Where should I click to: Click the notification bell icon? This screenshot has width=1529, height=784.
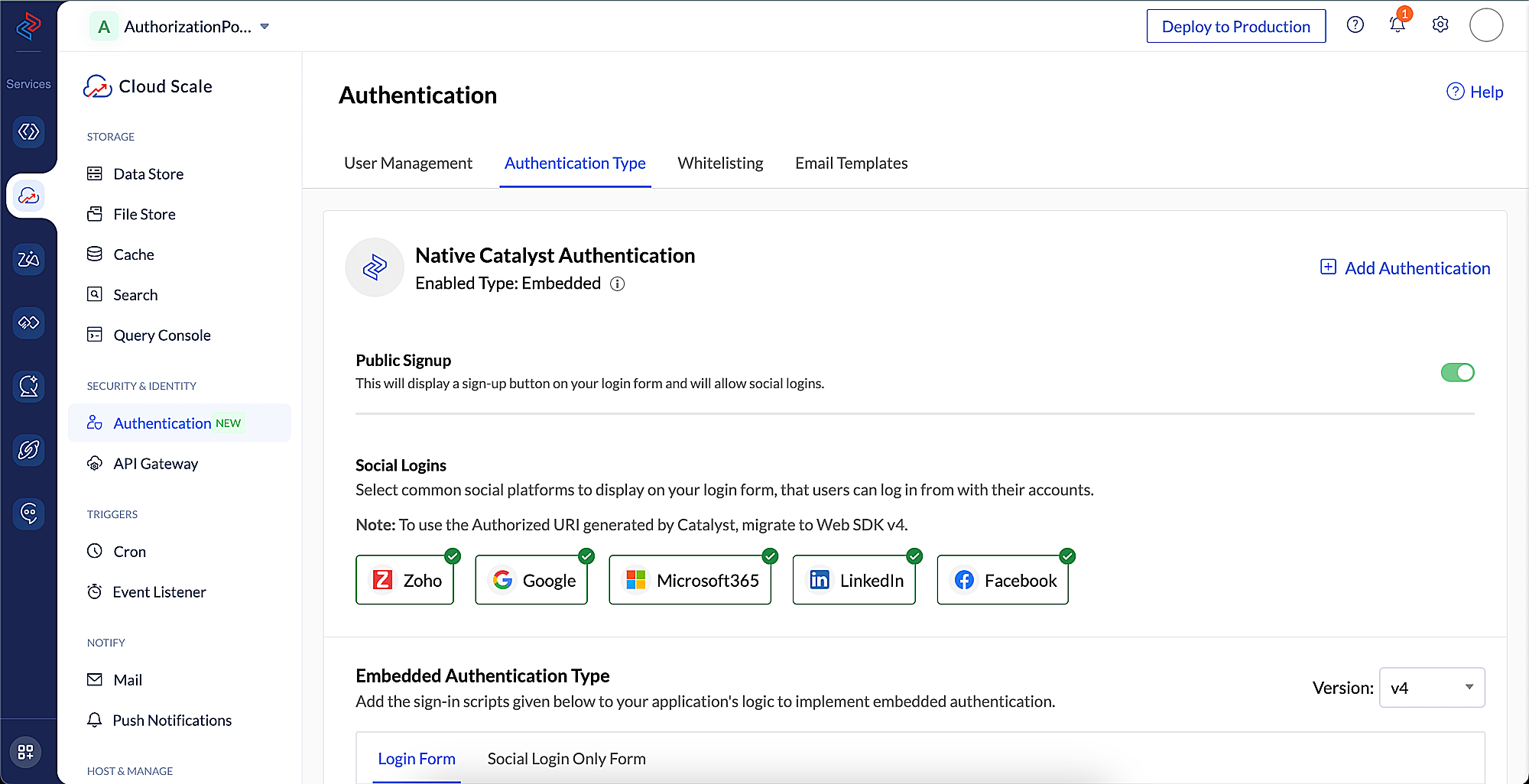1397,25
